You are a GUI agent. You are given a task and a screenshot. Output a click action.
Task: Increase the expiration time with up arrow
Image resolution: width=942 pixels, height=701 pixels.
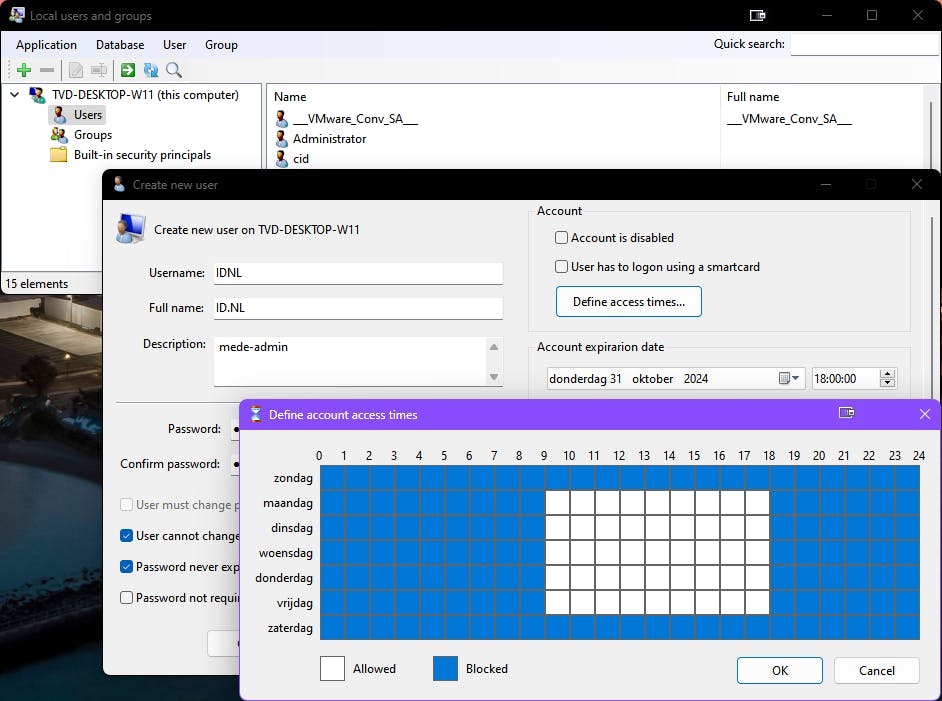(887, 374)
